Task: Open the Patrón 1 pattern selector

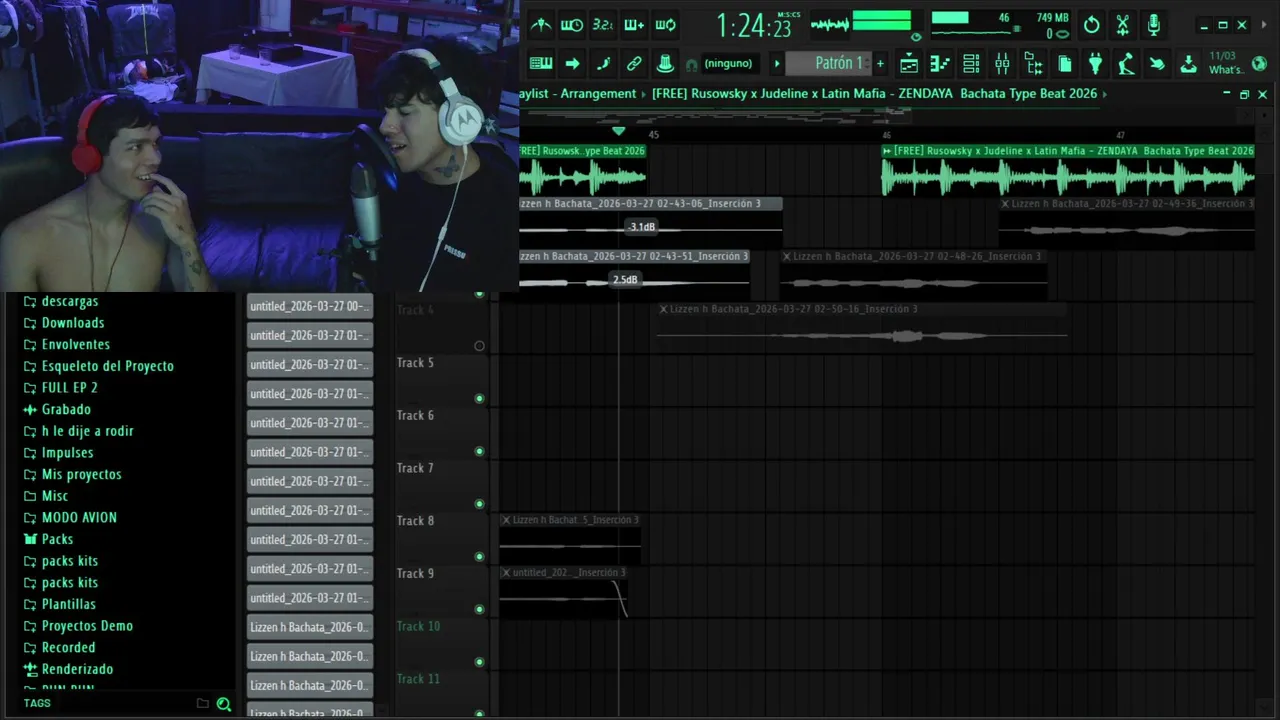Action: (x=829, y=63)
